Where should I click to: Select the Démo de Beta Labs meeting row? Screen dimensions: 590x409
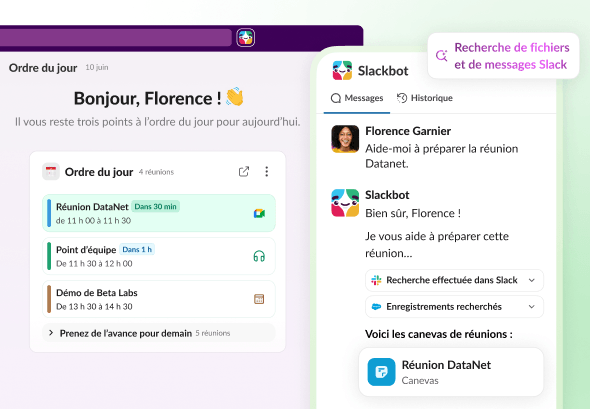point(159,299)
